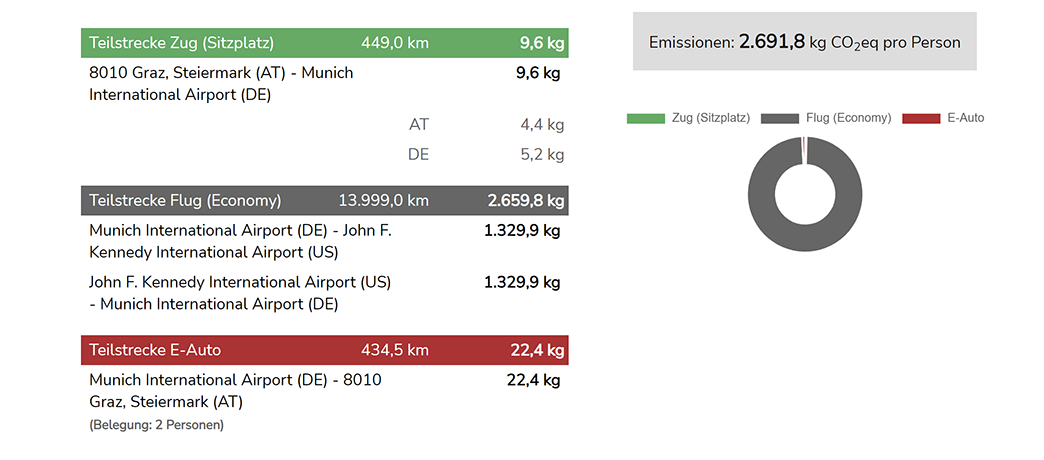Viewport: 1044px width, 460px height.
Task: Click the green Zug (Sitzplatz) legend swatch
Action: (646, 118)
